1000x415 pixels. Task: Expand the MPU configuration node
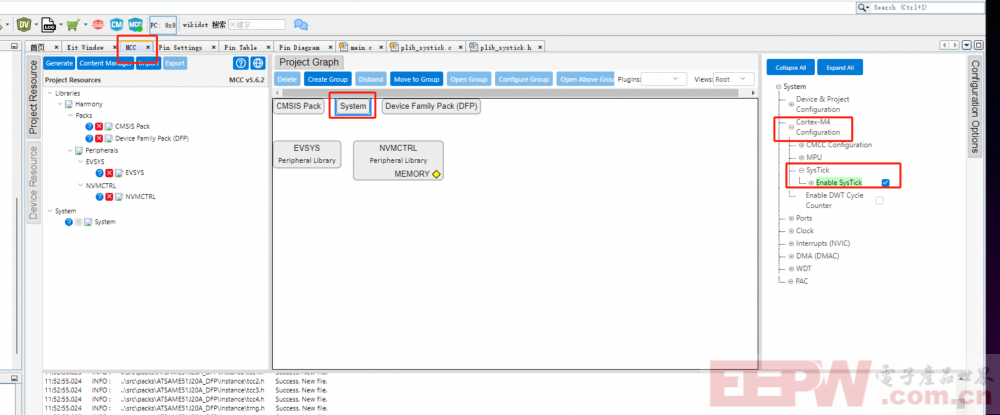pyautogui.click(x=801, y=157)
